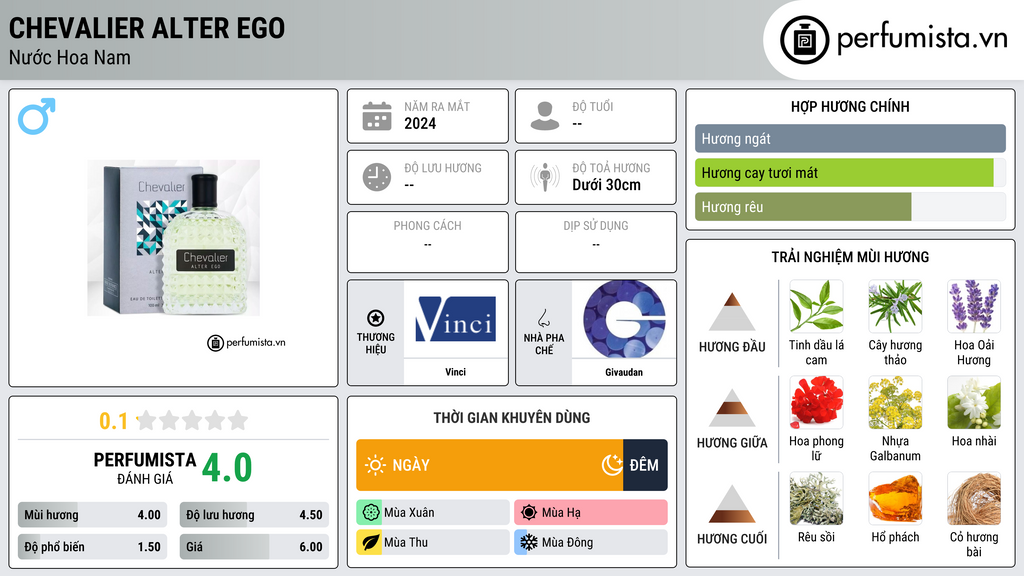Select the Nhựa Galbanum note image
The height and width of the screenshot is (576, 1024).
click(895, 402)
